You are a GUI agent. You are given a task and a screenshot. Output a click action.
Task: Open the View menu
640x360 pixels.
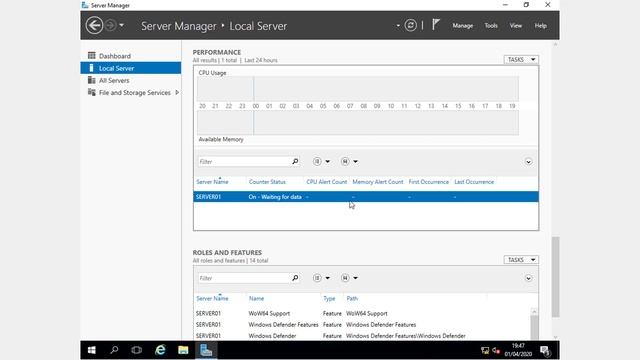(516, 25)
